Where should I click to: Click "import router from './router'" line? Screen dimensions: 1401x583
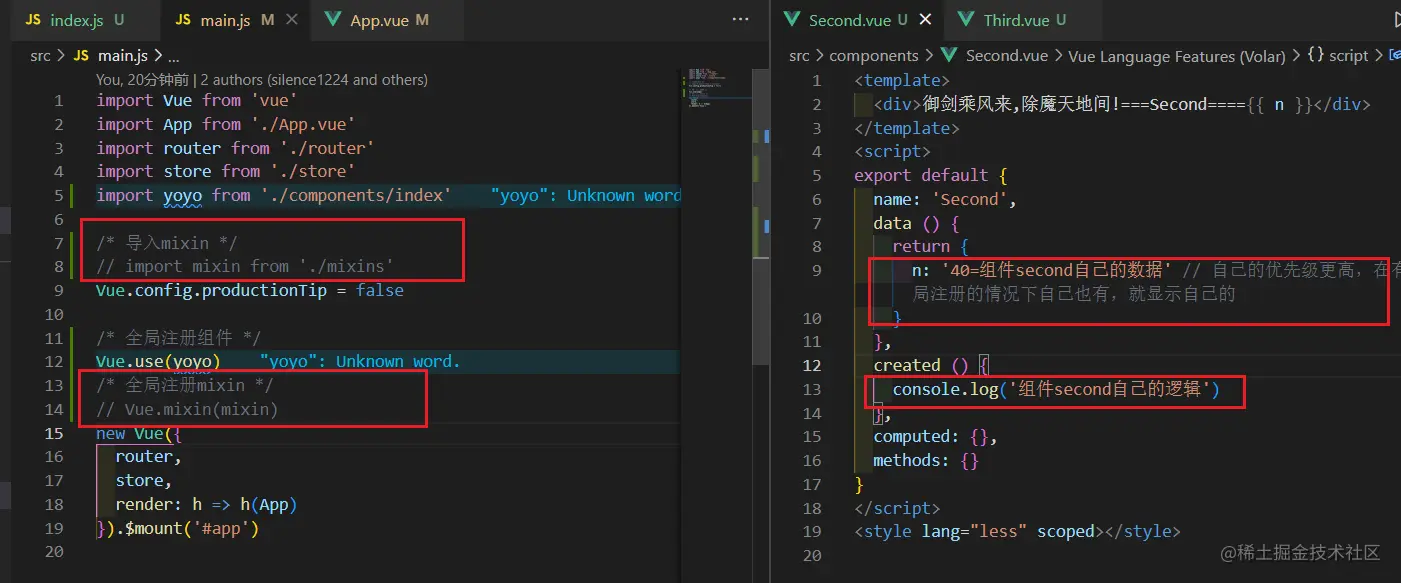coord(235,148)
